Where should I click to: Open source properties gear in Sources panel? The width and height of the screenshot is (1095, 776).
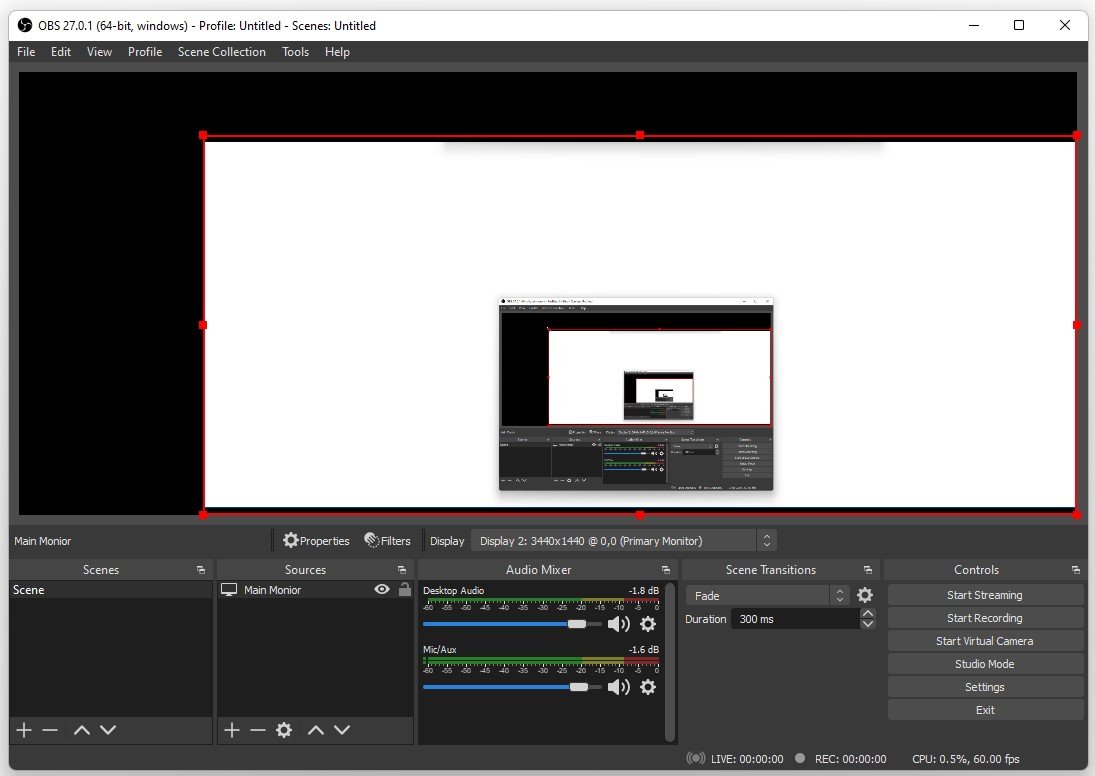pyautogui.click(x=284, y=731)
